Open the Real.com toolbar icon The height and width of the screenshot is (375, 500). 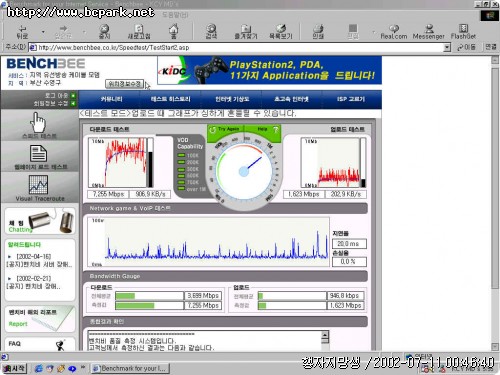click(x=394, y=28)
